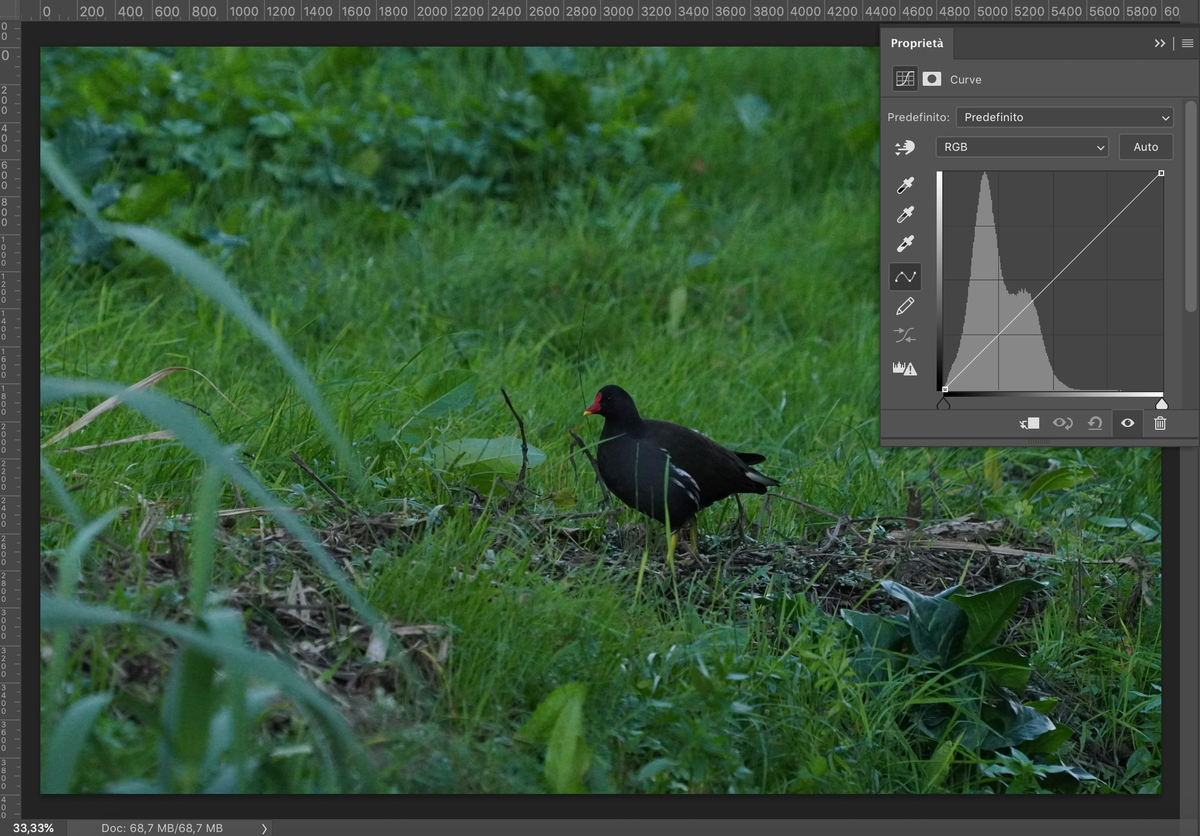Open the RGB channel dropdown
This screenshot has width=1200, height=836.
(x=1022, y=147)
